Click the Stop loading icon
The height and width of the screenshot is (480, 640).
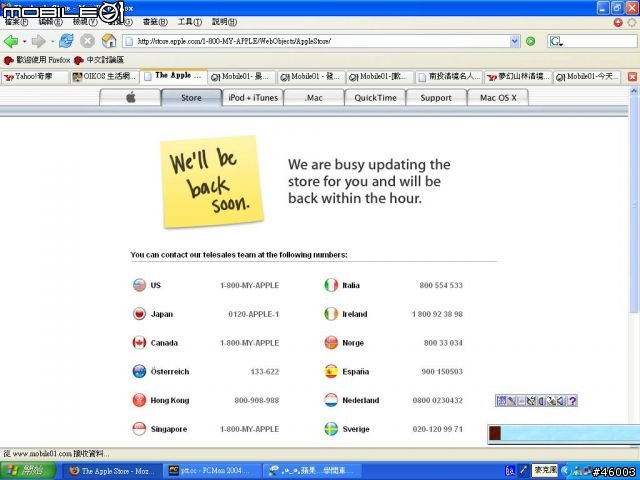pos(87,41)
